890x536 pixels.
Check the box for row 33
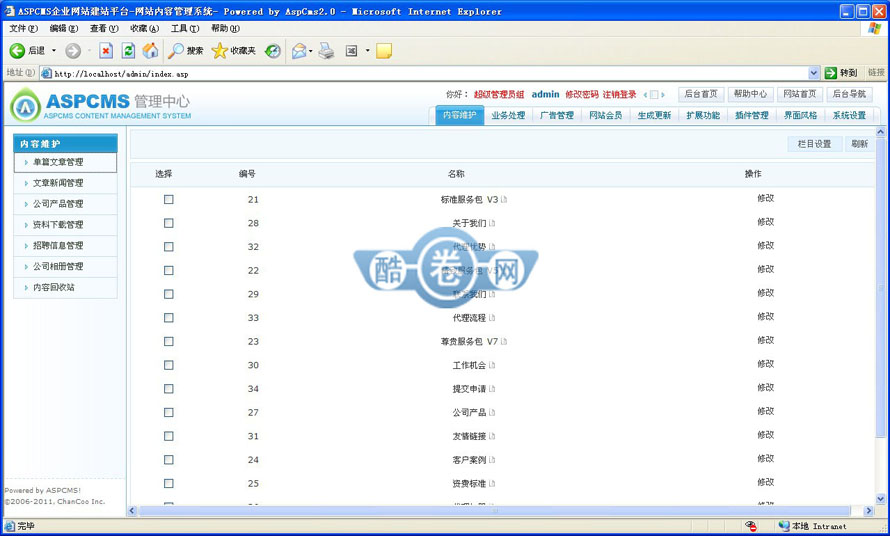(169, 317)
